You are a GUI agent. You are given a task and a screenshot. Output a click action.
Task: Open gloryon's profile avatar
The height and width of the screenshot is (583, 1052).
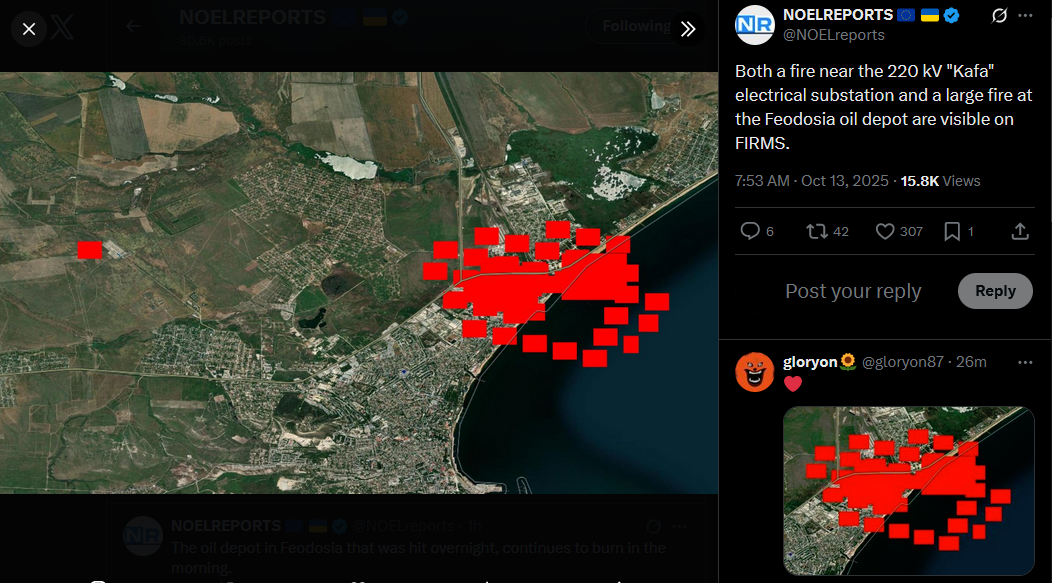[x=755, y=372]
